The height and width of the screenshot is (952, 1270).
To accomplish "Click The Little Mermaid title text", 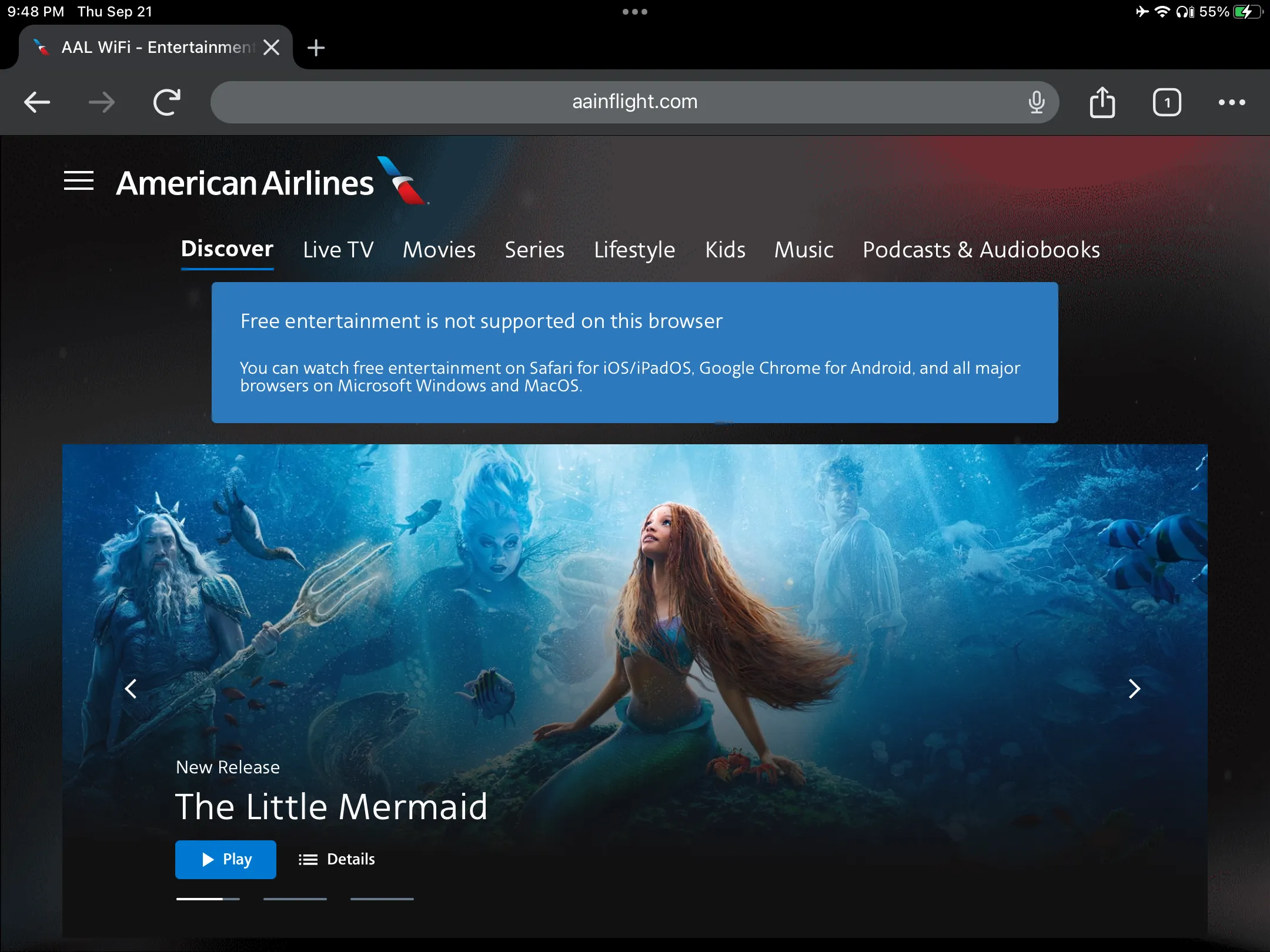I will (x=332, y=806).
